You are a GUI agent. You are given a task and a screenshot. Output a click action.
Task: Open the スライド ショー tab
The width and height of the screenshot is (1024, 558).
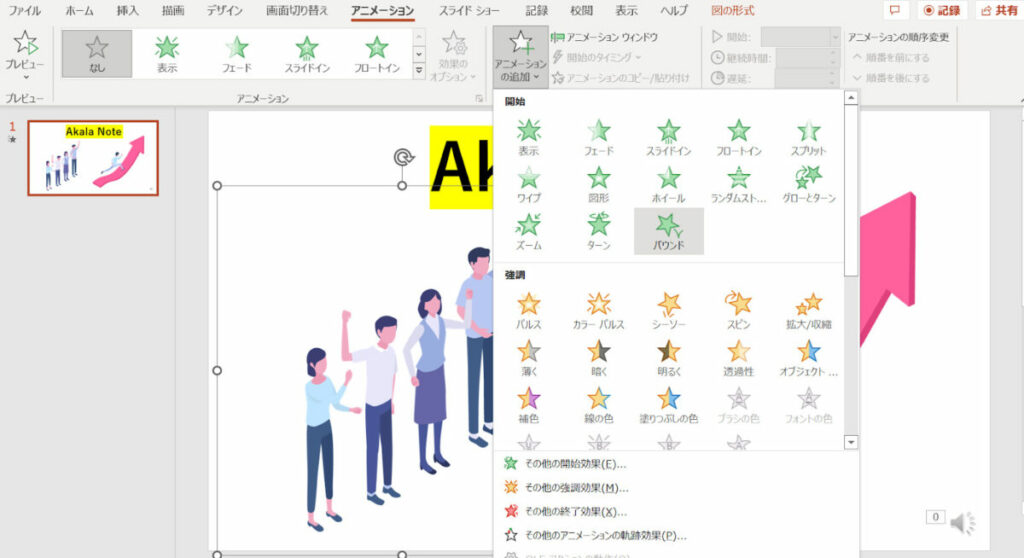(x=470, y=10)
